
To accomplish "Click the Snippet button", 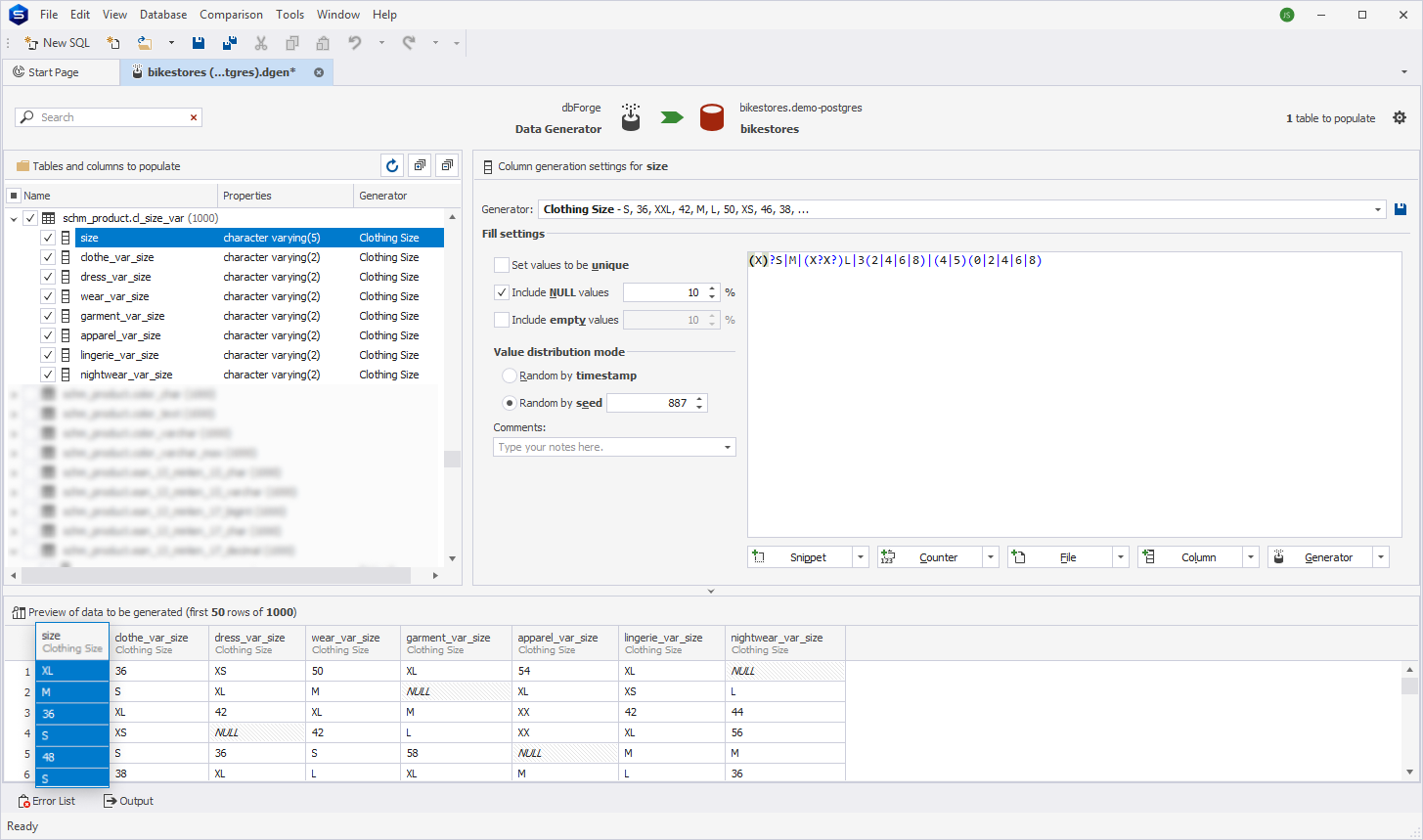I will click(x=801, y=557).
